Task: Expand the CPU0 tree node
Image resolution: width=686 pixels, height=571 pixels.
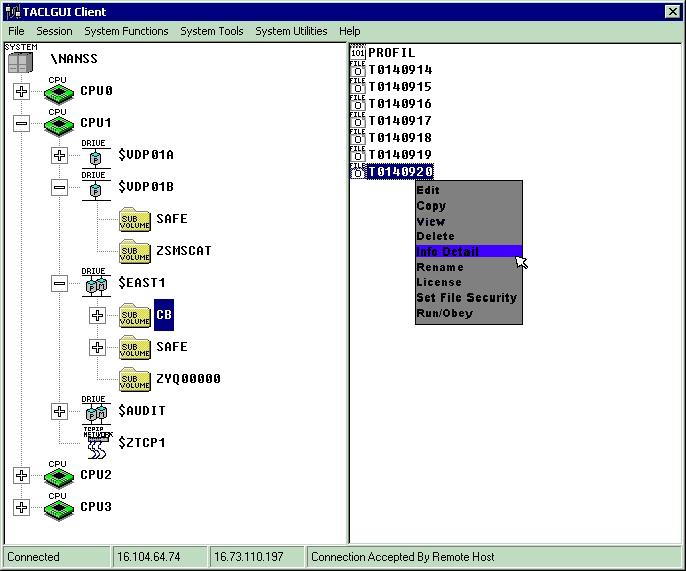Action: [x=21, y=91]
